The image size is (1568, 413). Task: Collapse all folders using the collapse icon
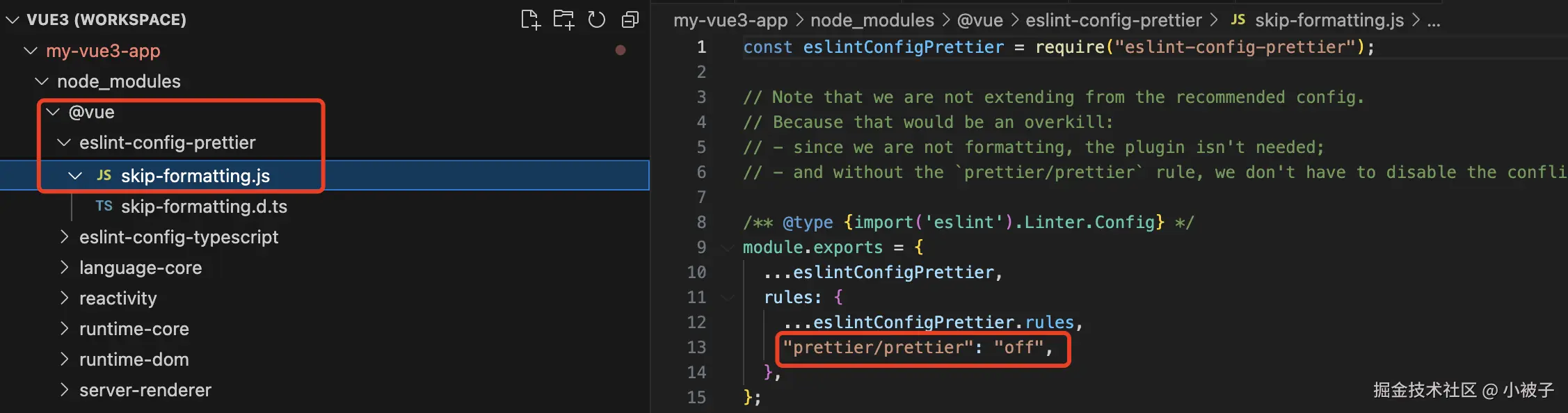(630, 19)
